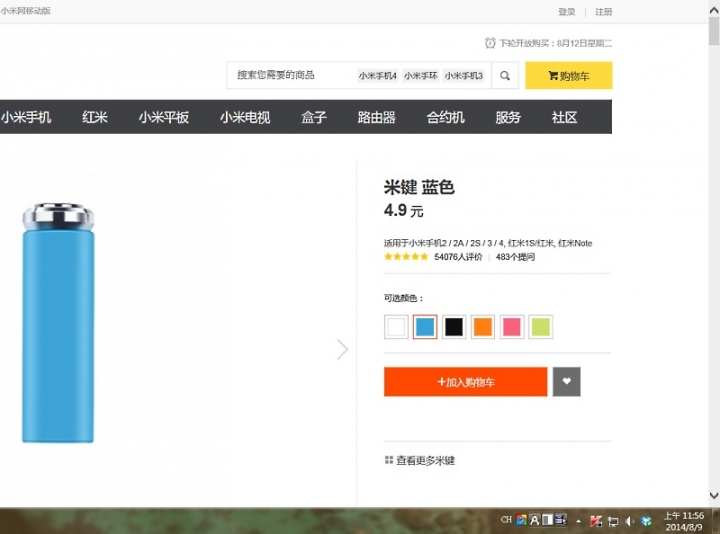
Task: Open the volume speaker tray icon
Action: [629, 521]
